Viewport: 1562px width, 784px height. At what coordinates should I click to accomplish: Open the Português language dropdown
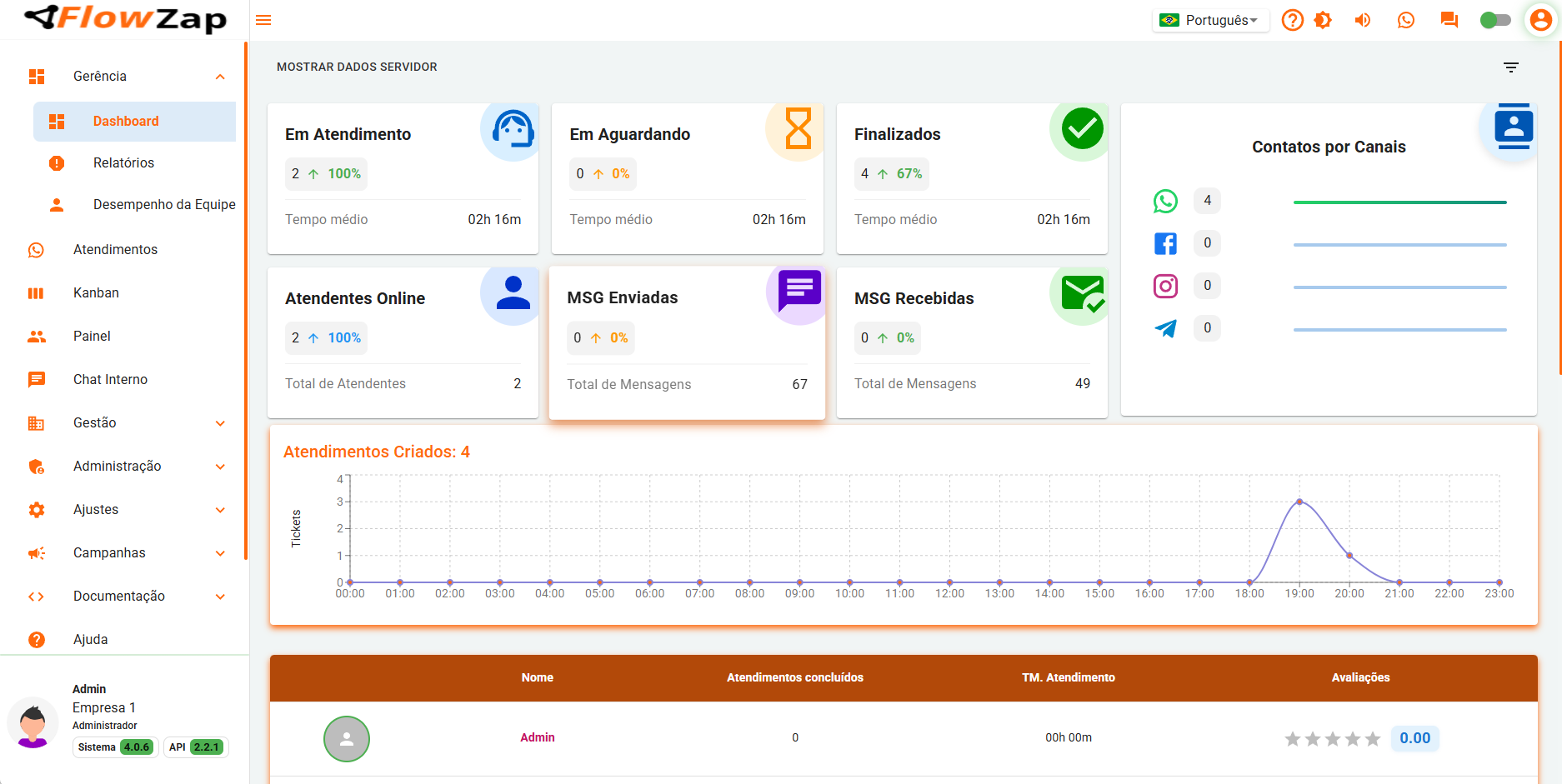[x=1211, y=20]
